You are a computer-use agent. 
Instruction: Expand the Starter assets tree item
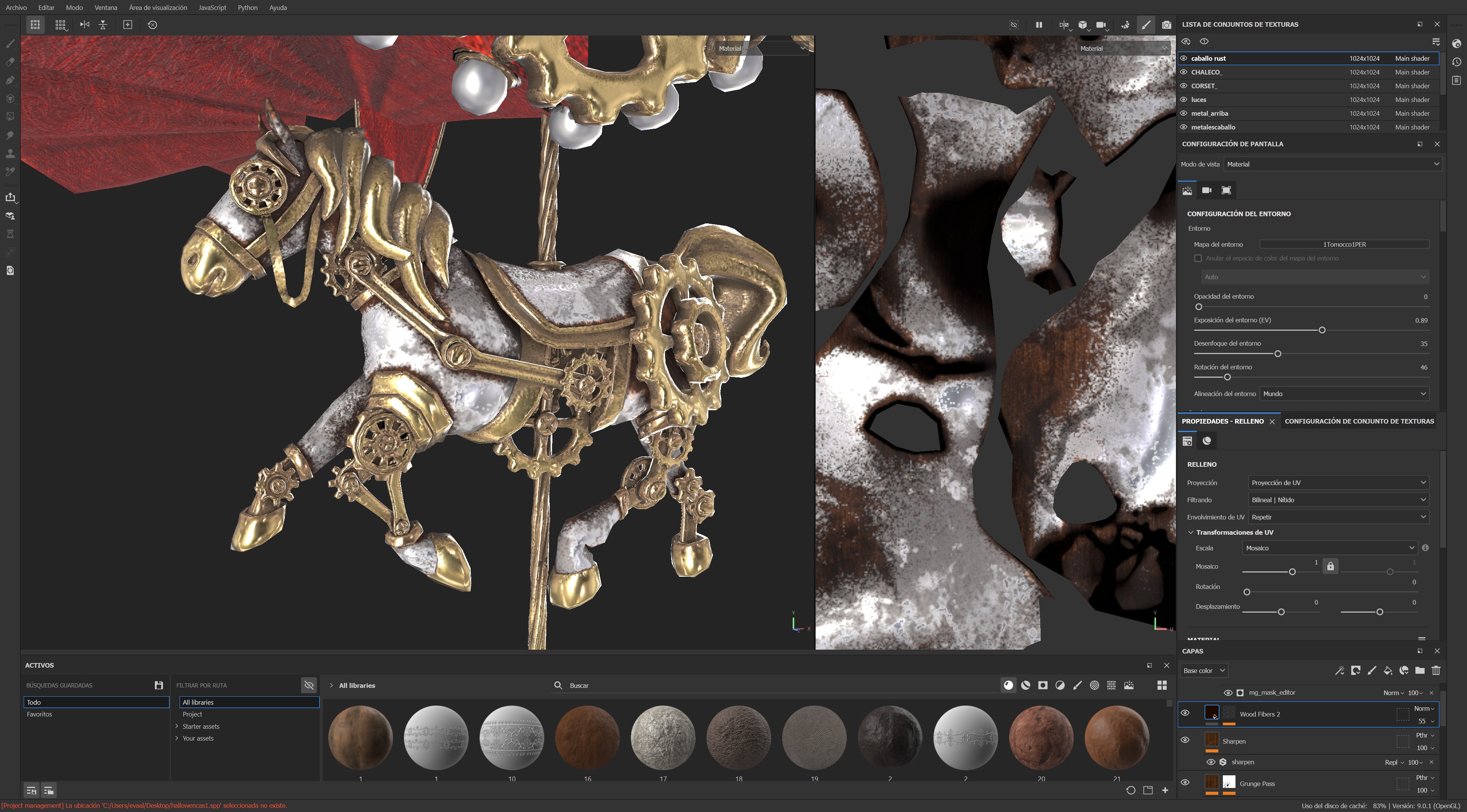177,726
